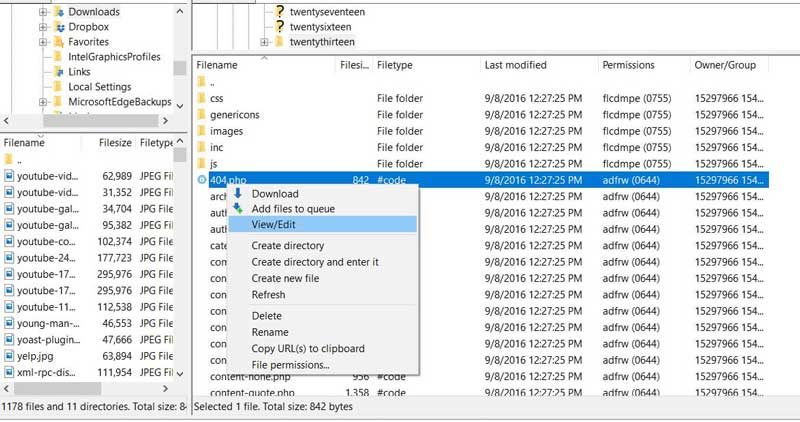Select the twentysixteen folder in remote tree
Viewport: 800px width, 422px height.
click(x=322, y=26)
